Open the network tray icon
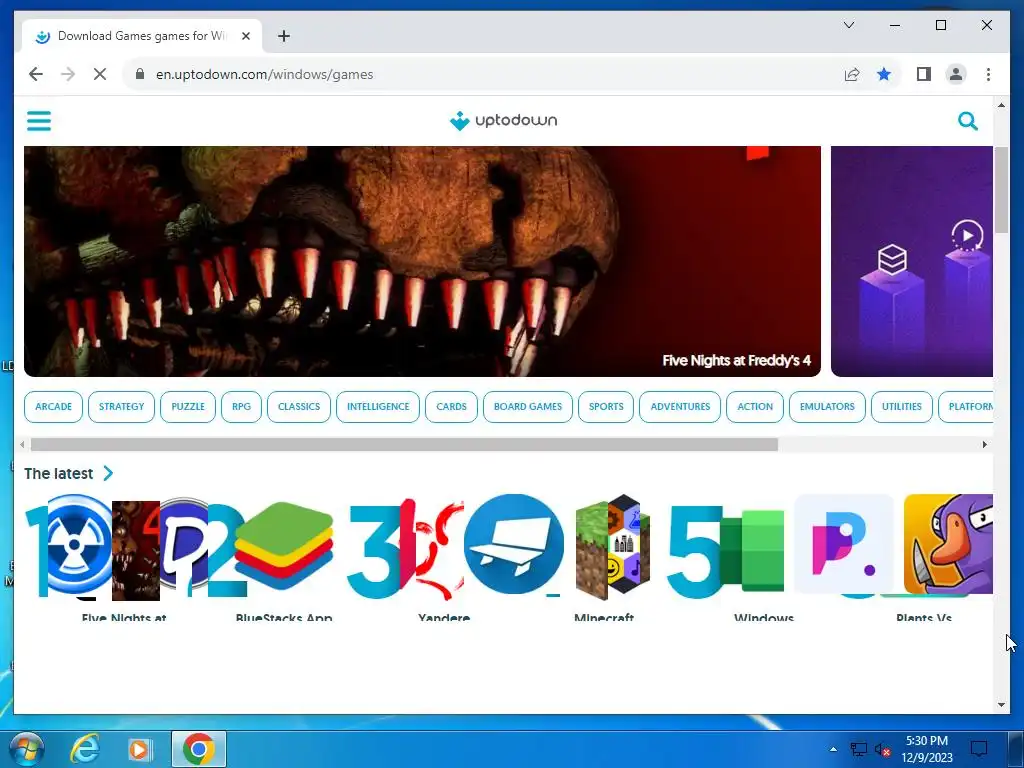The image size is (1024, 768). [x=858, y=750]
